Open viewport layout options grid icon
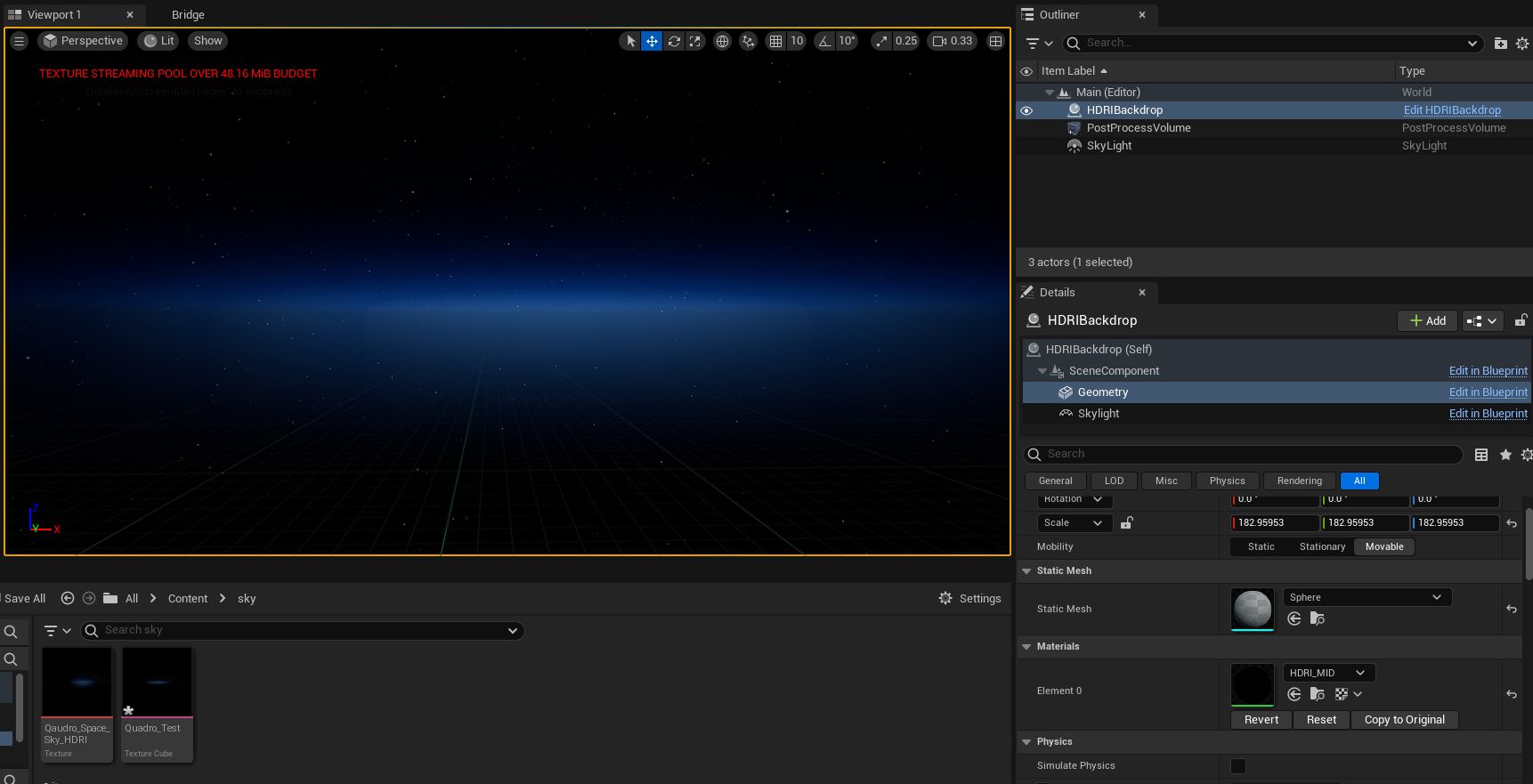This screenshot has width=1533, height=784. pyautogui.click(x=995, y=41)
